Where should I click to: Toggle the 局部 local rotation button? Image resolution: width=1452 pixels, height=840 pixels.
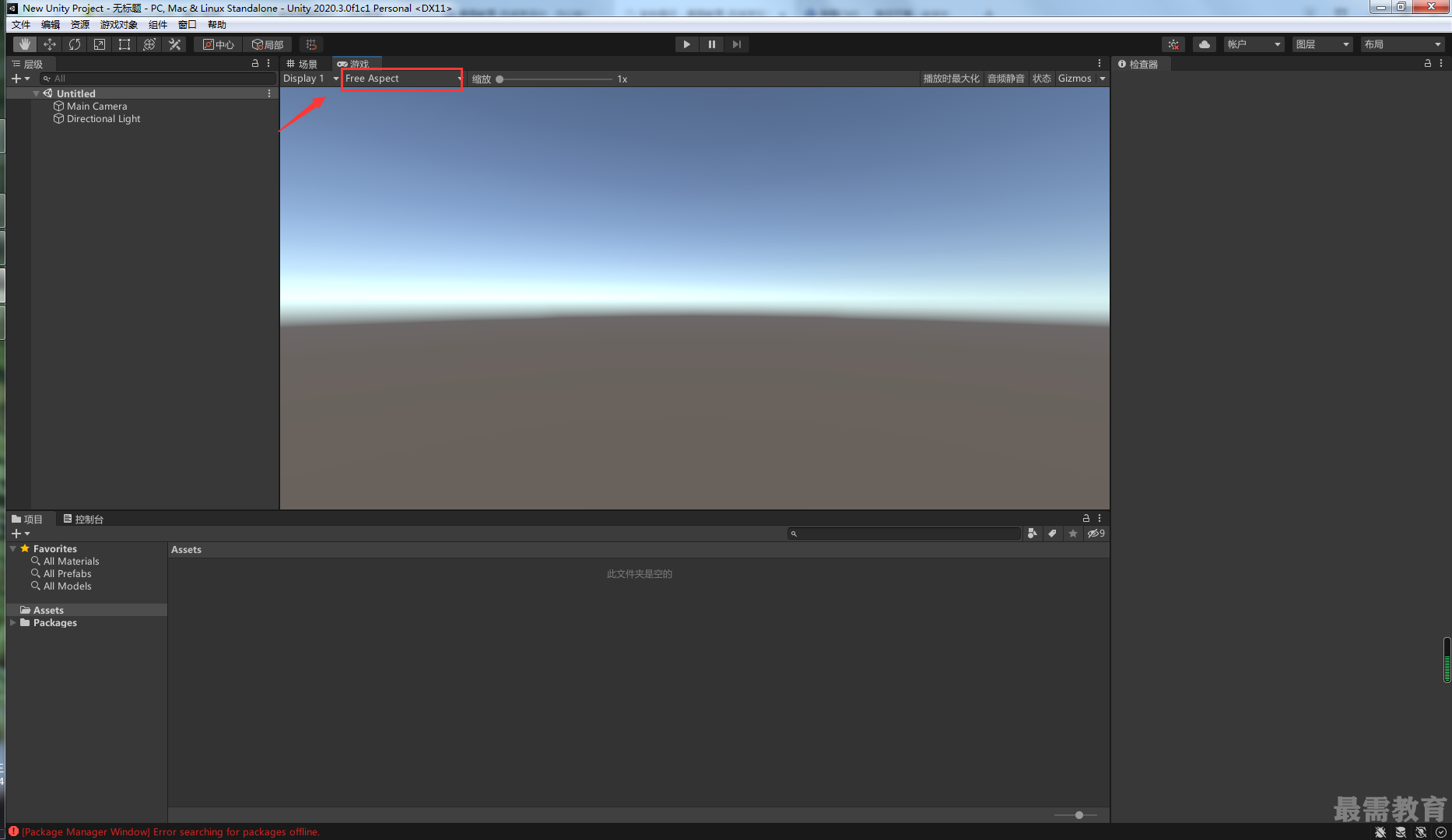(x=268, y=44)
